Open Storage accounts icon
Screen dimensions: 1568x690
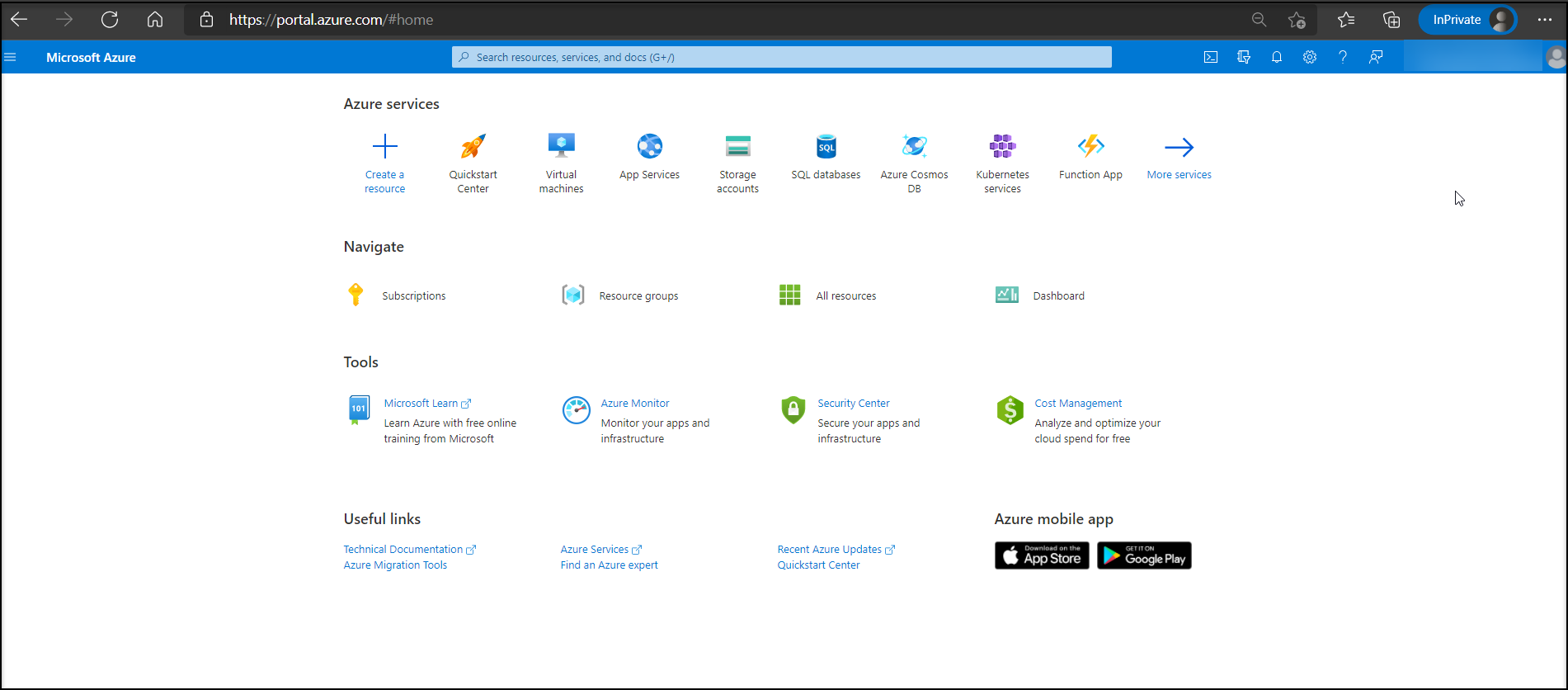click(738, 146)
